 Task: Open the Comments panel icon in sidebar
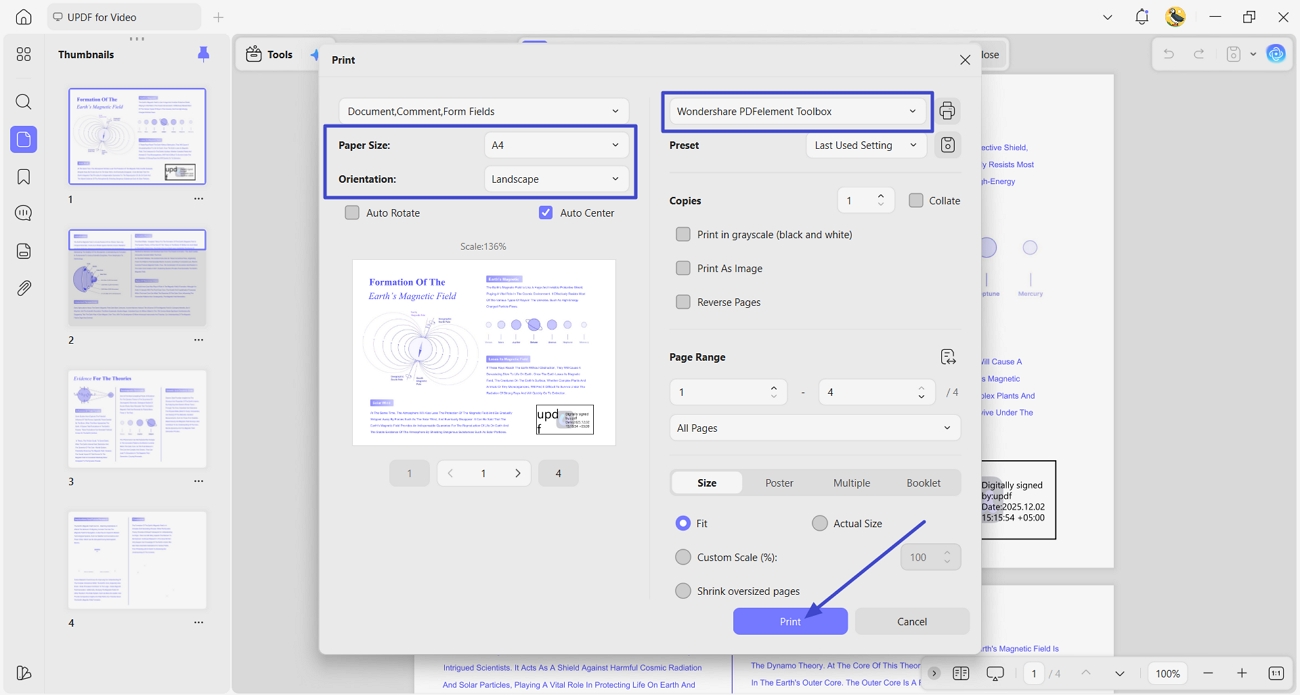[x=23, y=213]
